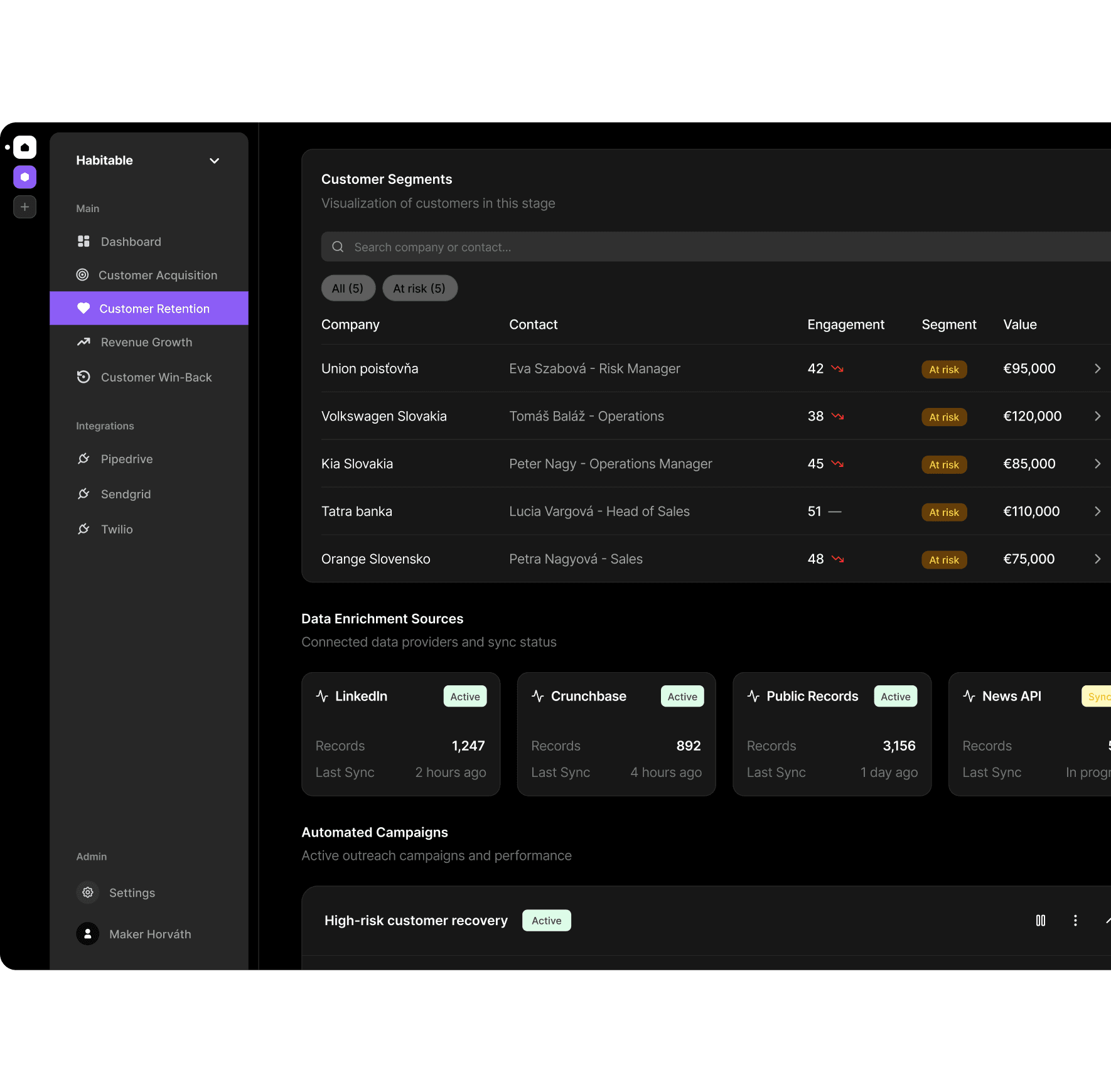Open High-risk customer recovery more options menu
Screen dimensions: 1111x1092
tap(1075, 920)
